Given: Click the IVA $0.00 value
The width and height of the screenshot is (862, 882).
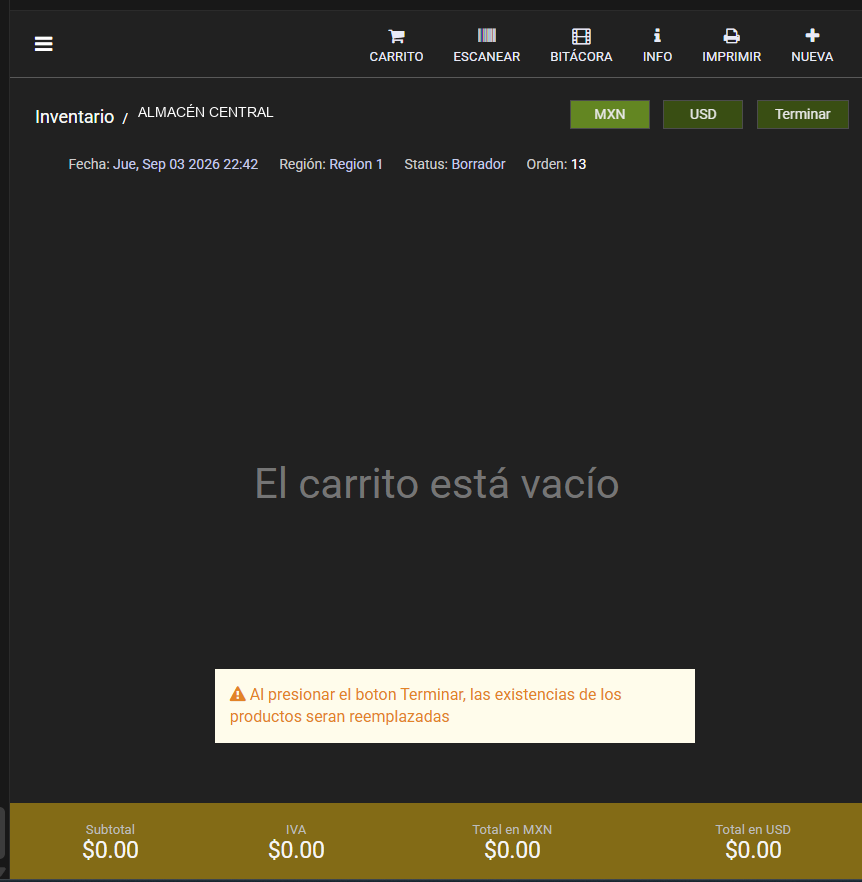Looking at the screenshot, I should coord(296,850).
